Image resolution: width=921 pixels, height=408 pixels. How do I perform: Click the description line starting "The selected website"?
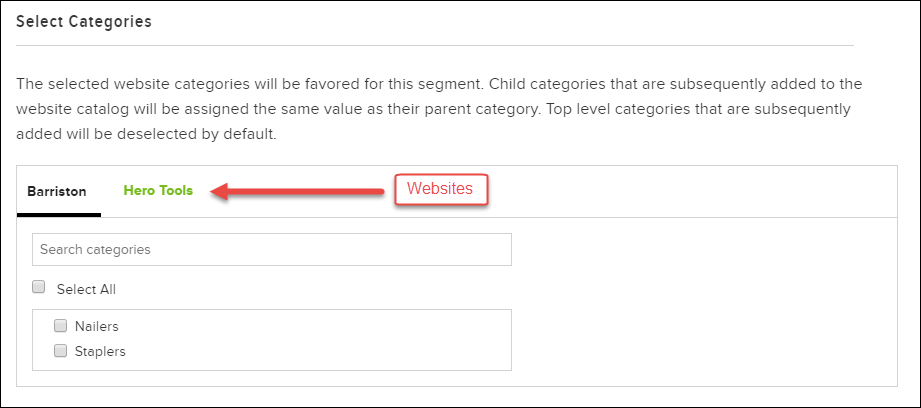tap(439, 83)
